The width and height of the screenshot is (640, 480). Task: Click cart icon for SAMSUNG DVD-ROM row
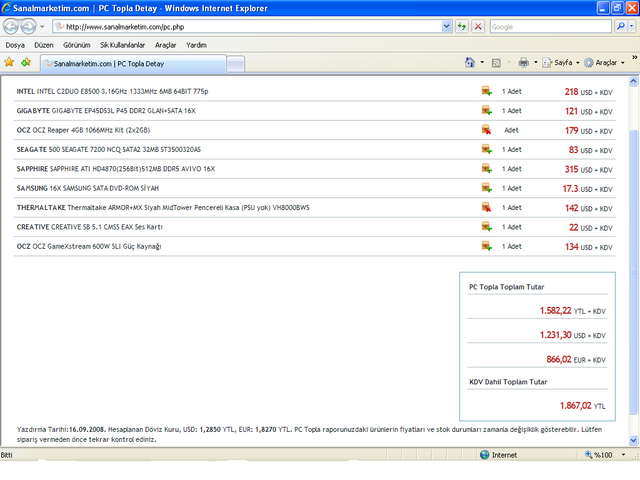pos(486,188)
